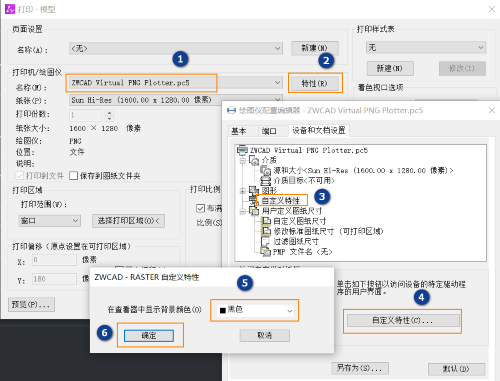500x381 pixels.
Task: Click the 选择打印区域(O)< button
Action: [128, 221]
